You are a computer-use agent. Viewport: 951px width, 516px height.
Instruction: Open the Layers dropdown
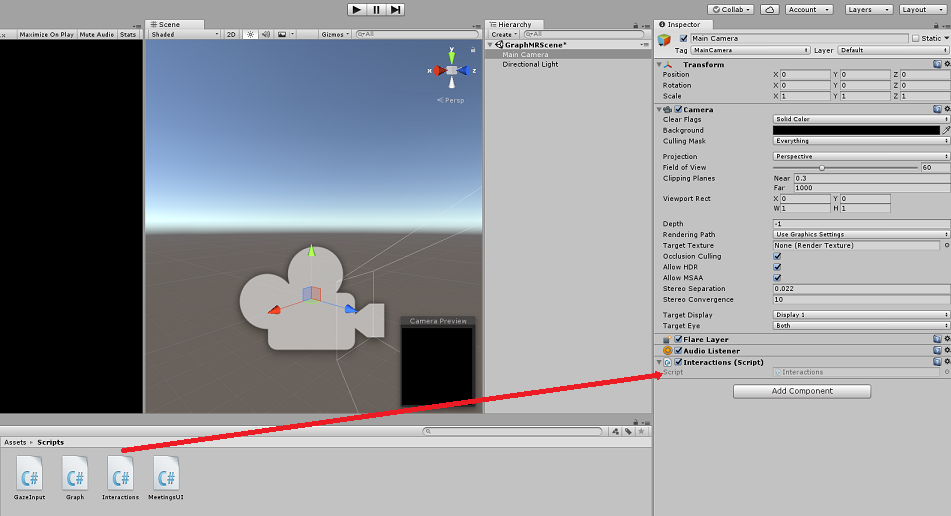pos(869,10)
